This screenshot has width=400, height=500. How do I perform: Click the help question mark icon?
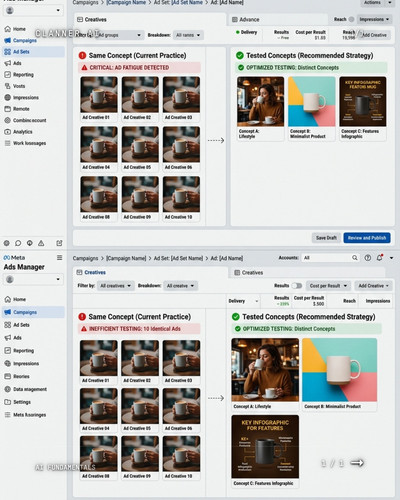tap(368, 258)
